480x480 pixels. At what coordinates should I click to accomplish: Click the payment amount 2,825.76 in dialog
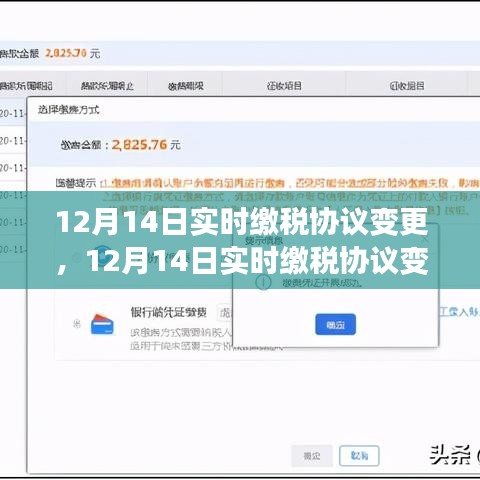[139, 145]
